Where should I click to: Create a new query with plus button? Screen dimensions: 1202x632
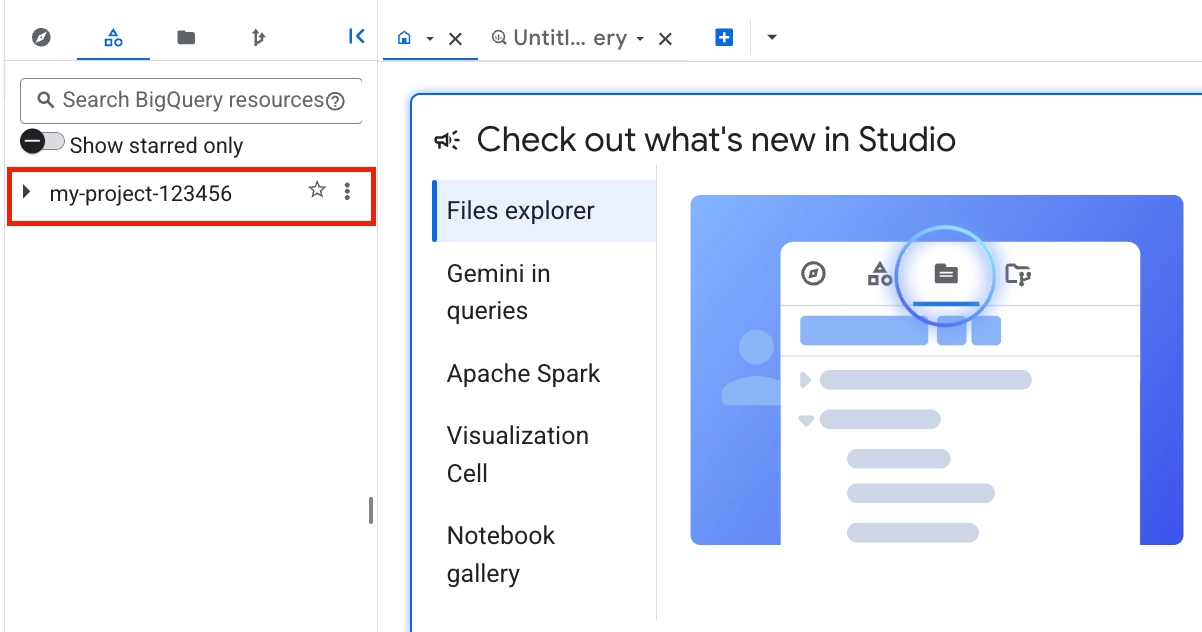coord(725,38)
